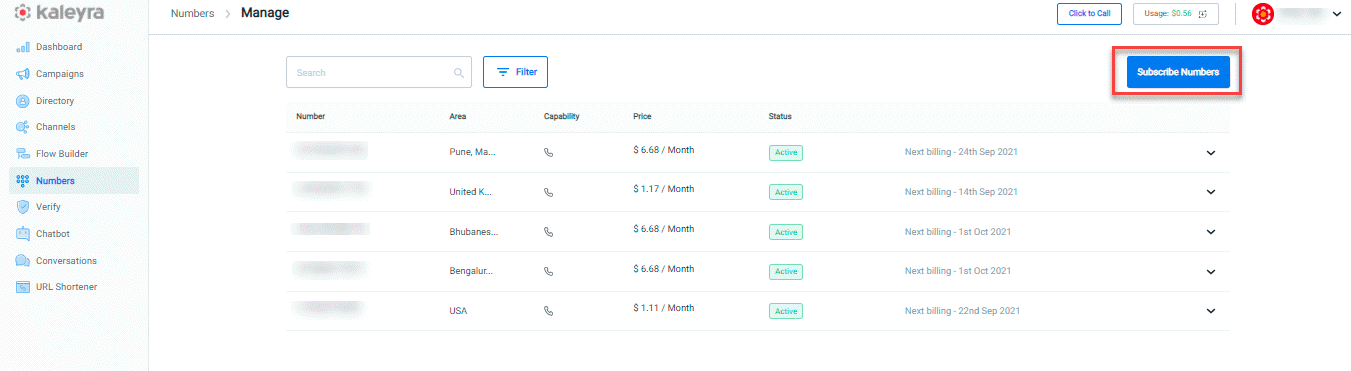Click the phone capability icon for USA
The image size is (1351, 371).
(548, 311)
